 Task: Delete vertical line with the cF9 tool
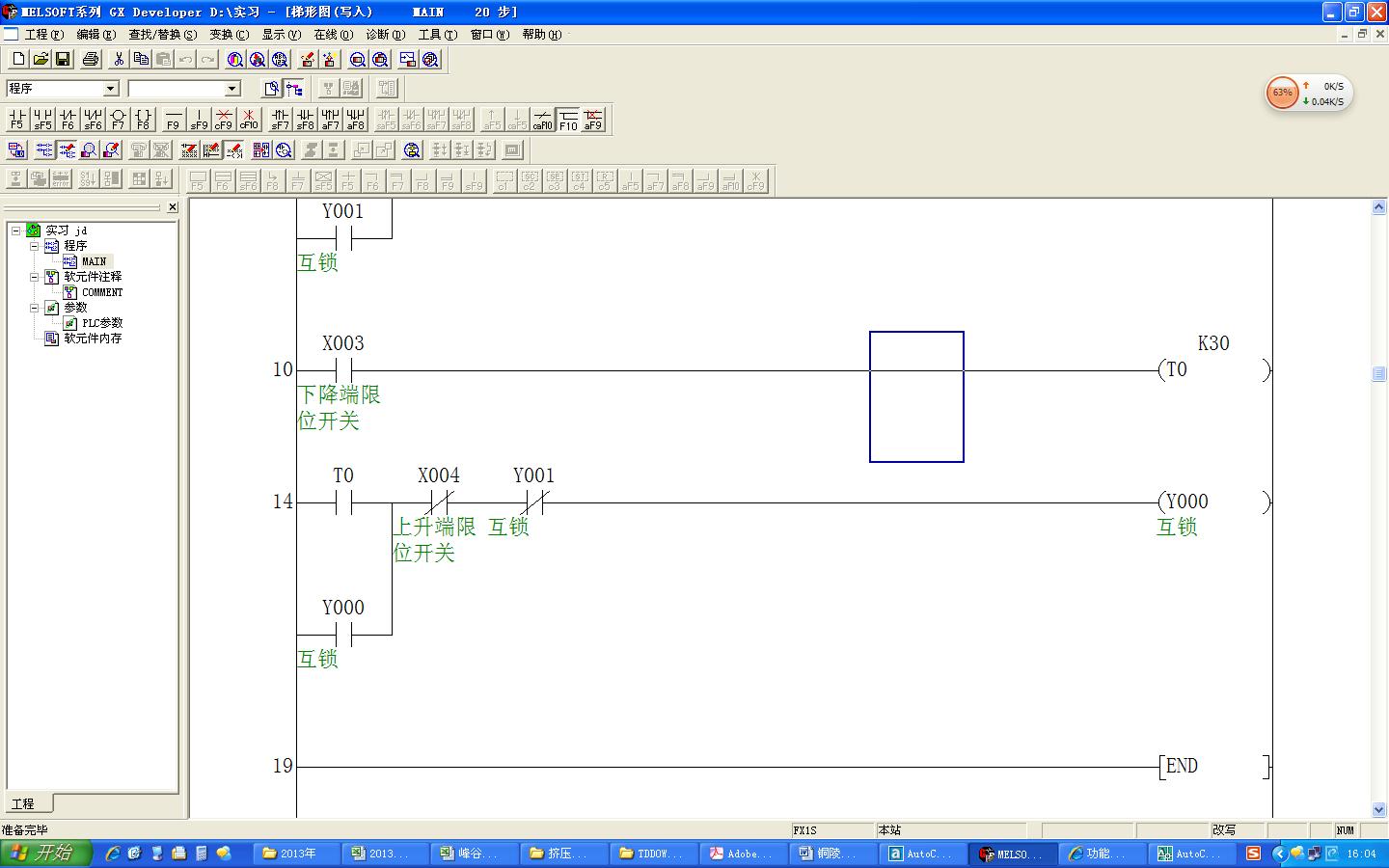pyautogui.click(x=224, y=119)
